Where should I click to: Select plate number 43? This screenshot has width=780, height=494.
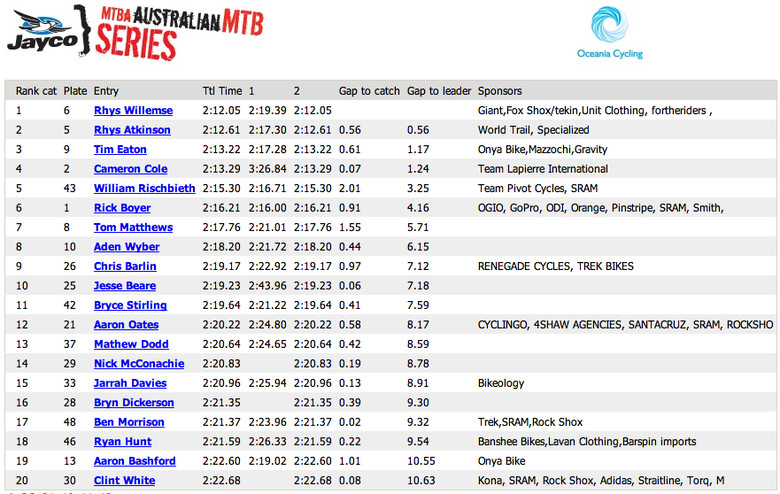point(70,188)
